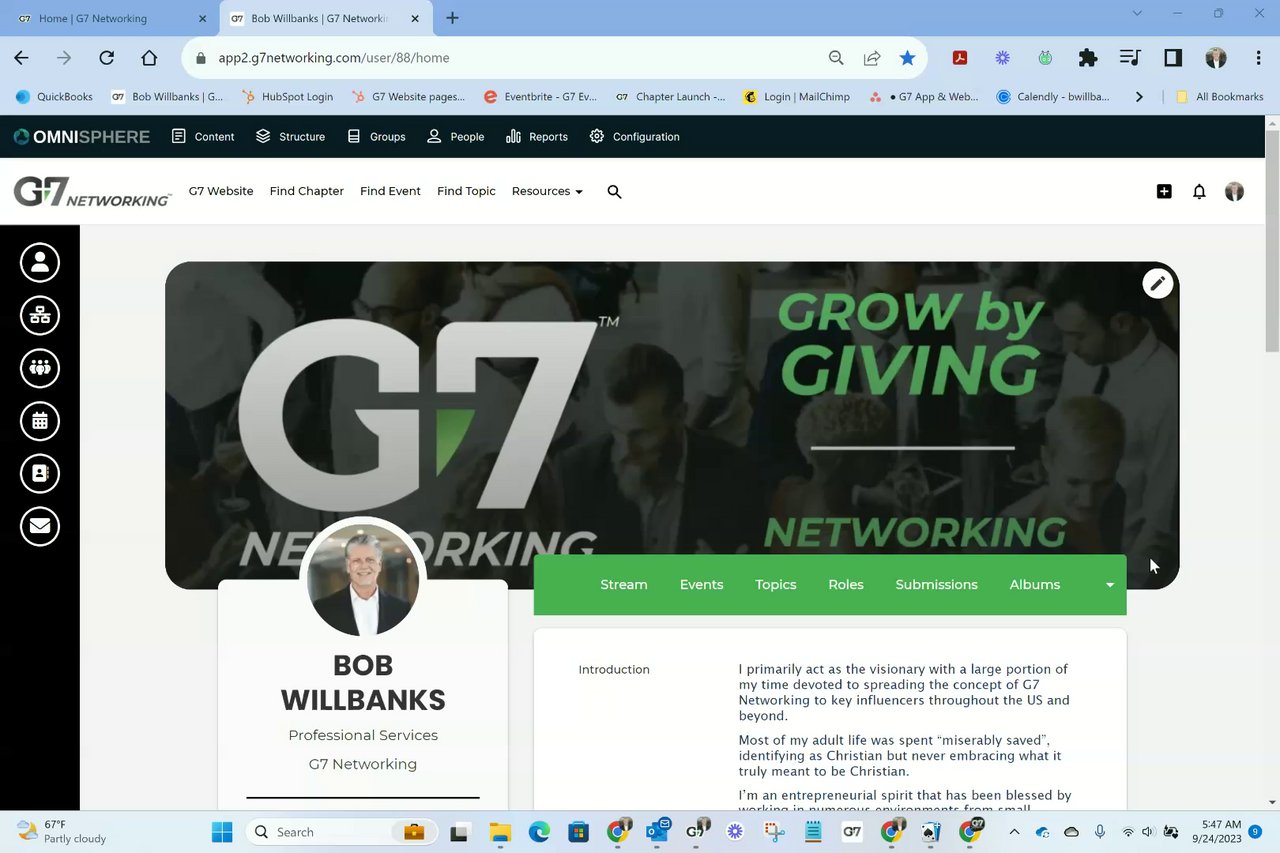
Task: Open the Find Topic link
Action: 466,191
